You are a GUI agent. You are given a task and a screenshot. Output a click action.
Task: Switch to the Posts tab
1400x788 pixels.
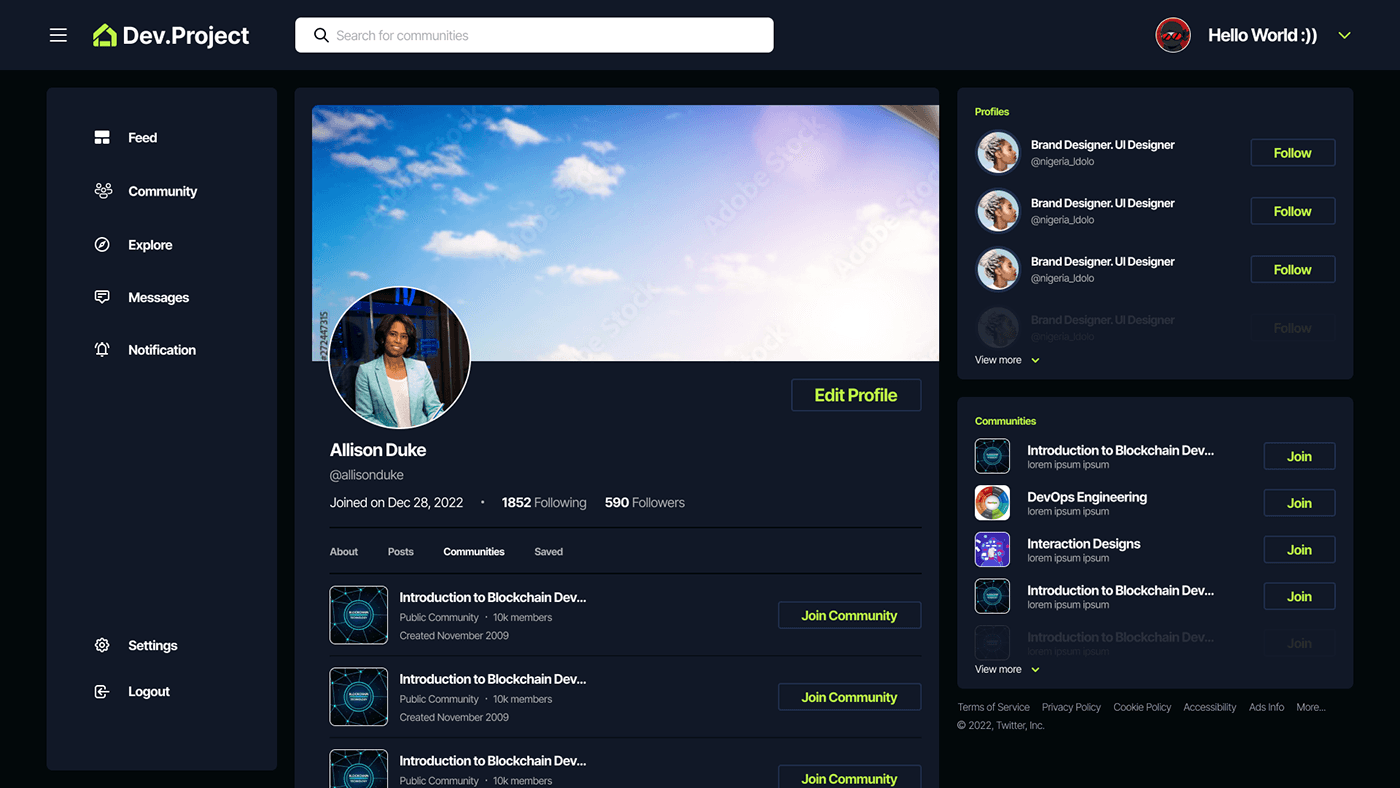[401, 552]
